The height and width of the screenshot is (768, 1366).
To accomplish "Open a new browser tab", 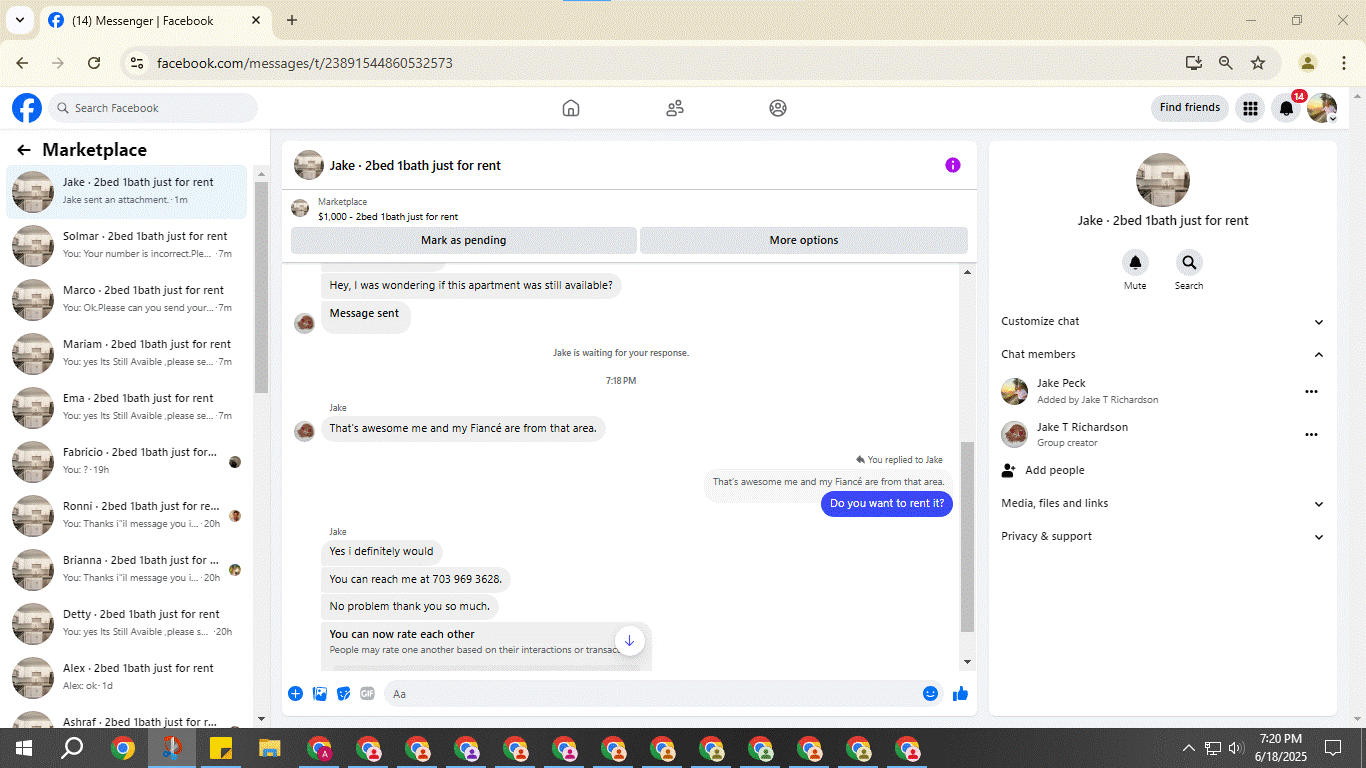I will (x=292, y=20).
